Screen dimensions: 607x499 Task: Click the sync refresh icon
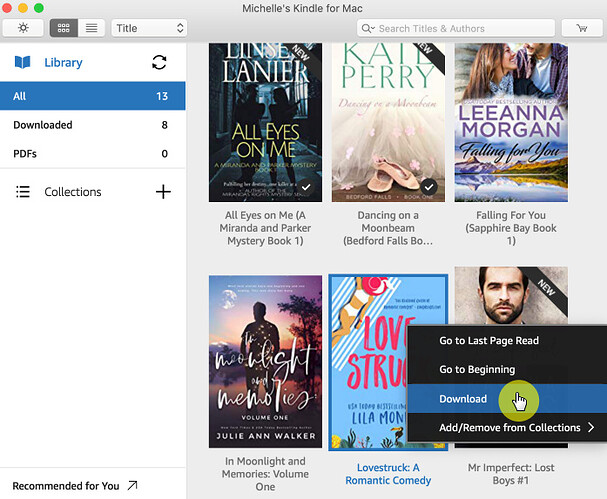[x=159, y=63]
